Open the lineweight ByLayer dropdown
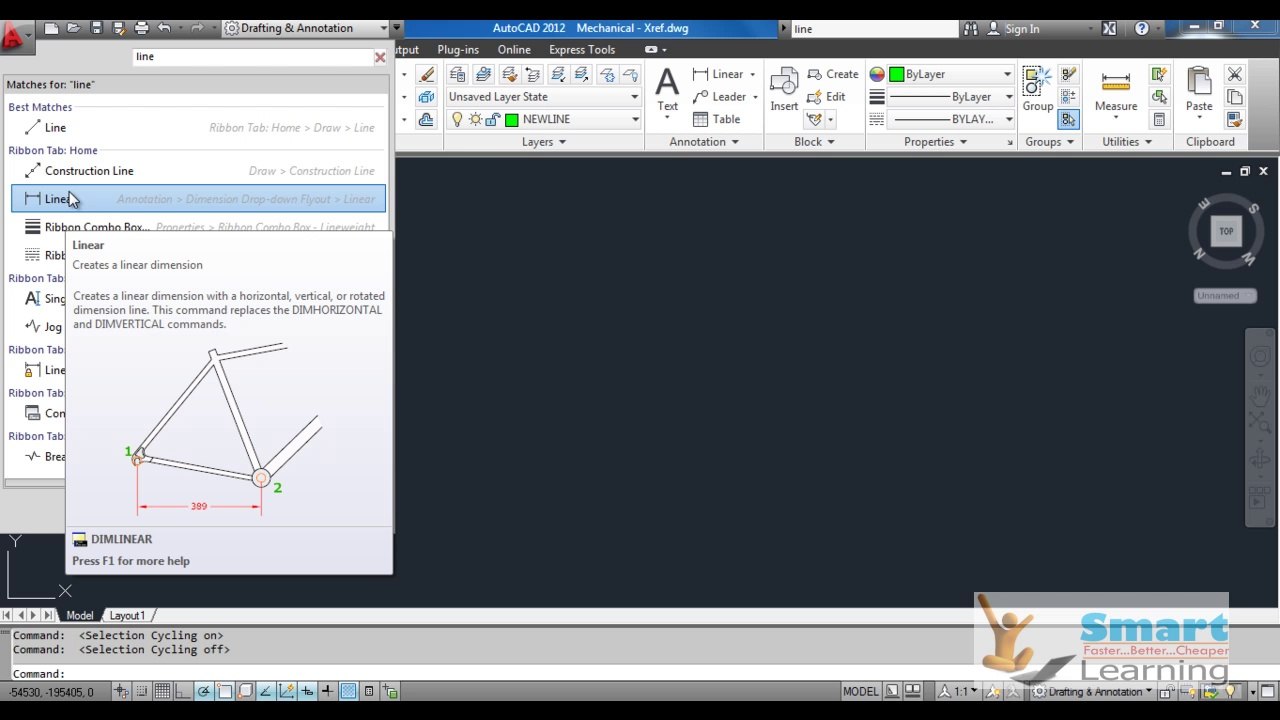Image resolution: width=1280 pixels, height=720 pixels. point(950,97)
